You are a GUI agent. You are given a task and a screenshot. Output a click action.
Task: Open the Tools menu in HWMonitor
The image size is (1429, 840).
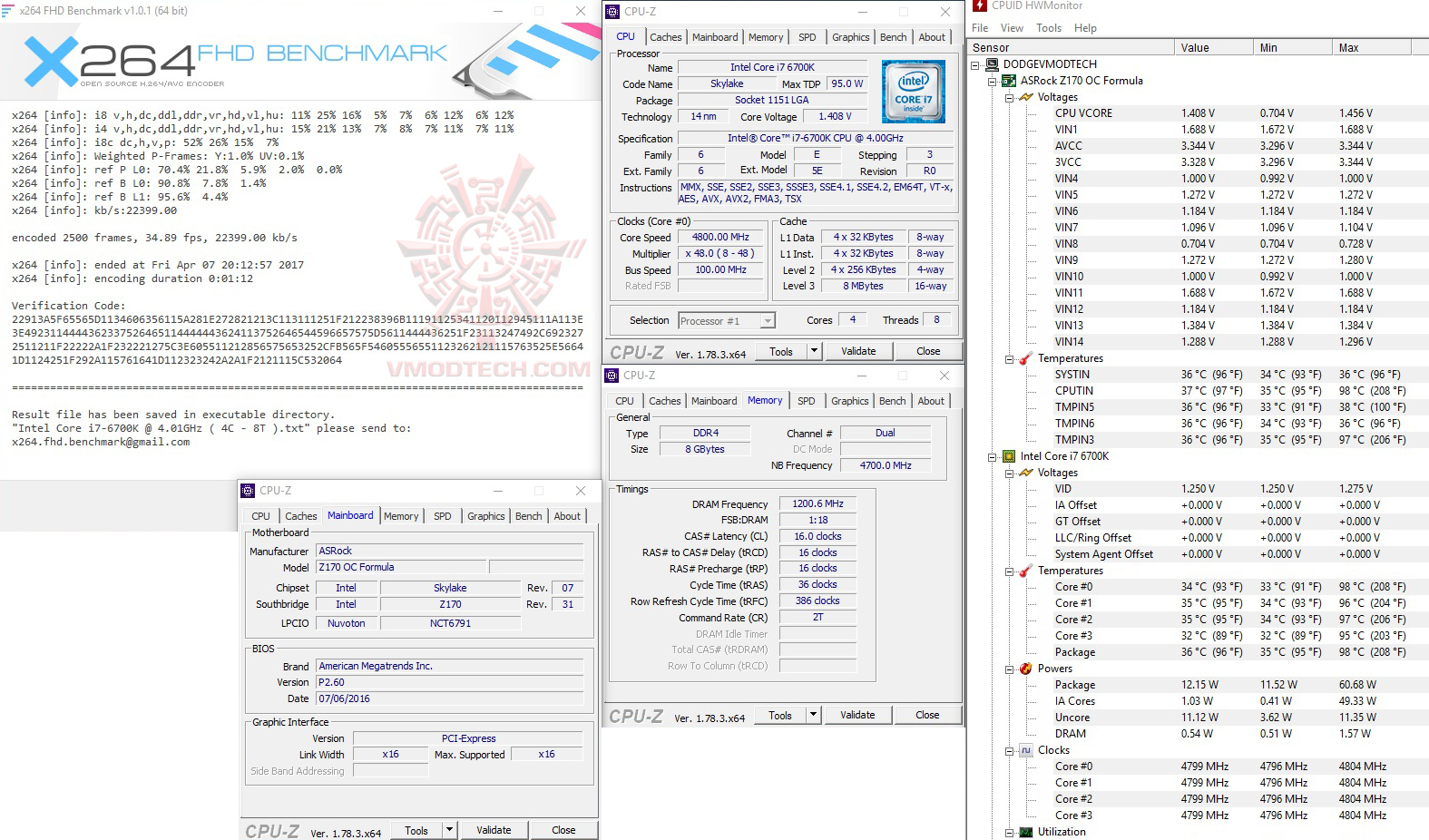(1049, 28)
